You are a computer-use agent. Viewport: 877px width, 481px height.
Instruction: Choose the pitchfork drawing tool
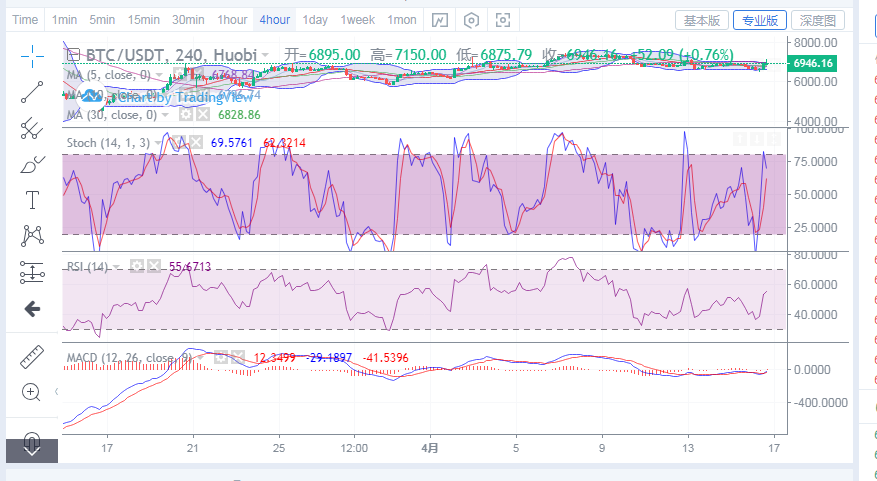pos(32,127)
